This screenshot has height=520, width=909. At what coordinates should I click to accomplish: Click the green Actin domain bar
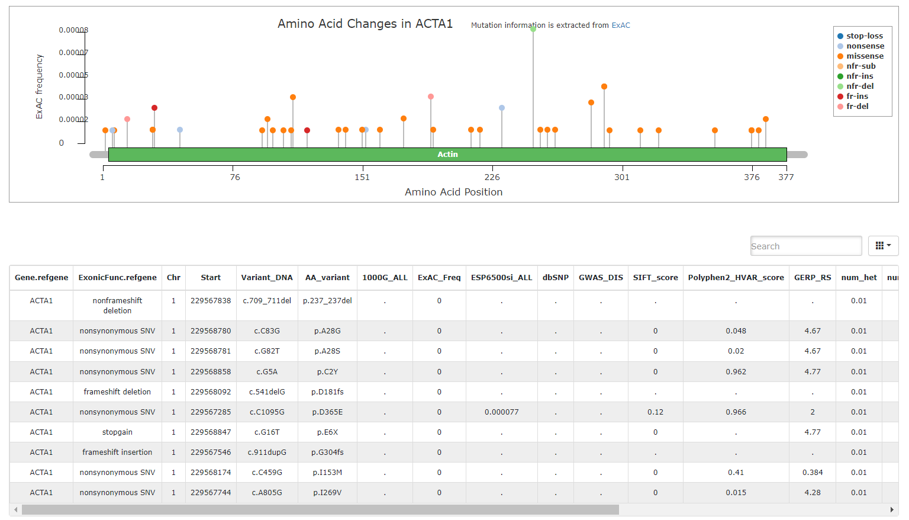point(447,154)
